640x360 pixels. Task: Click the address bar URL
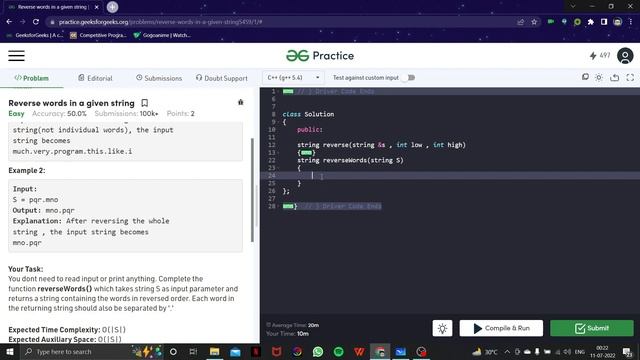point(160,22)
